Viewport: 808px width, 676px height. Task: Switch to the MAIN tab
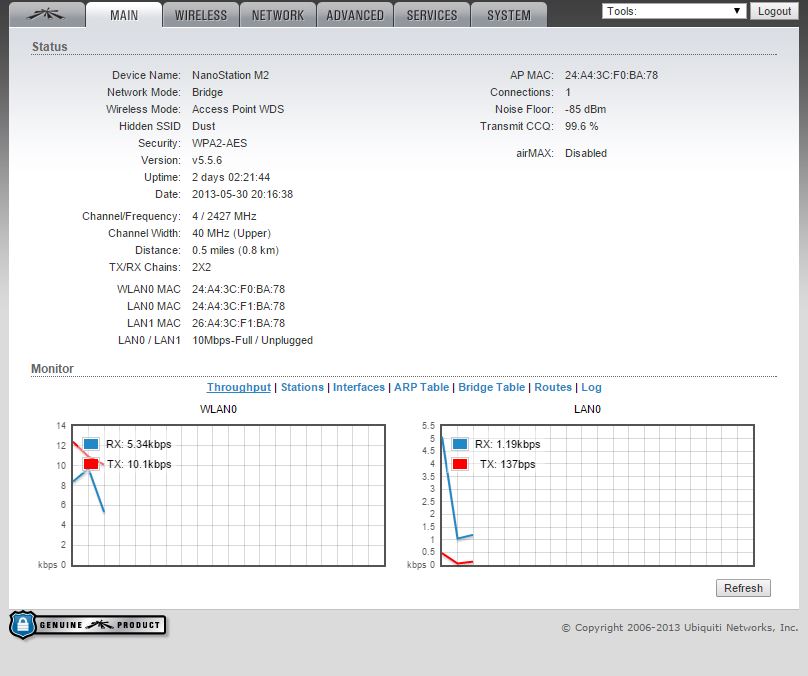124,15
